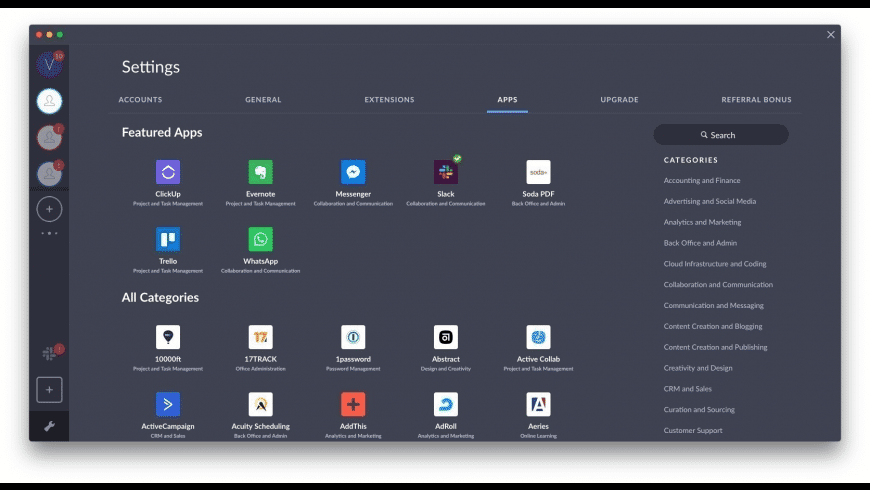Switch to the Accounts tab
Image resolution: width=870 pixels, height=490 pixels.
point(140,100)
